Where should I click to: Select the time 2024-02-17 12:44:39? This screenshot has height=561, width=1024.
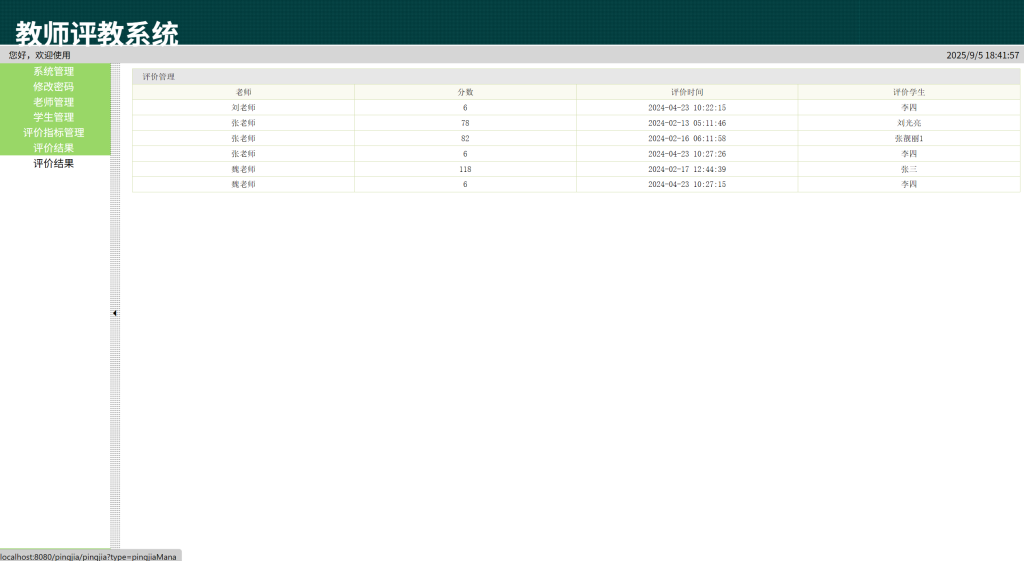pos(687,169)
